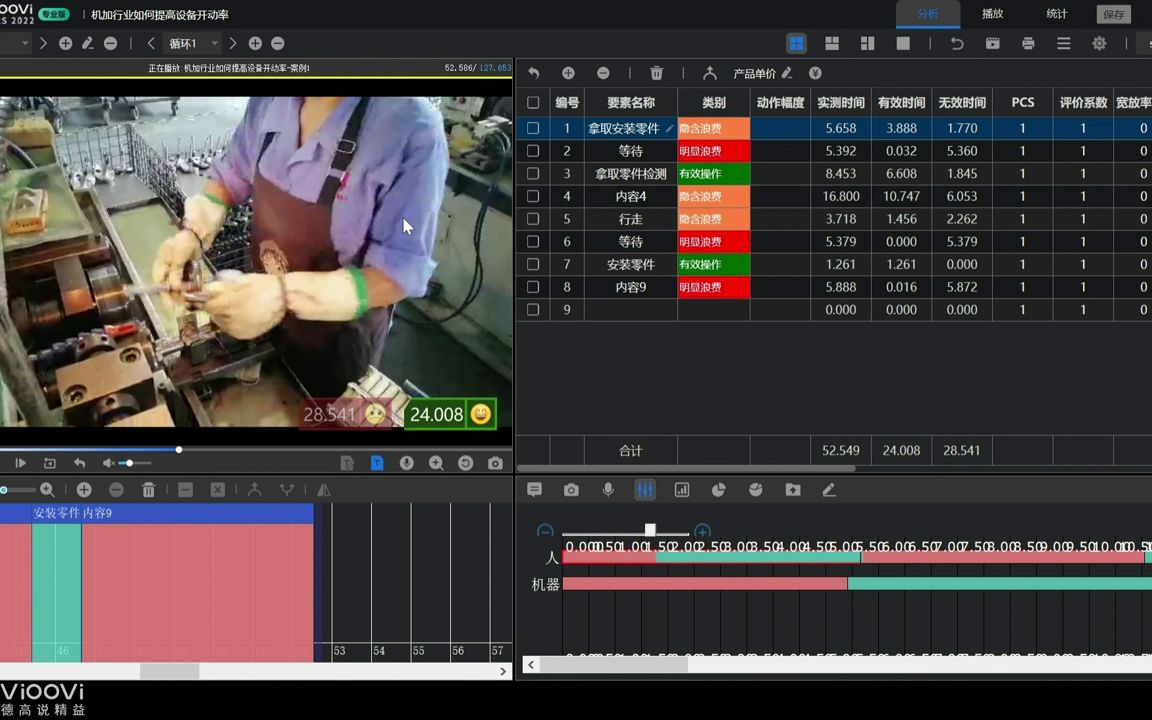
Task: Click the bar chart statistics icon
Action: coord(682,489)
